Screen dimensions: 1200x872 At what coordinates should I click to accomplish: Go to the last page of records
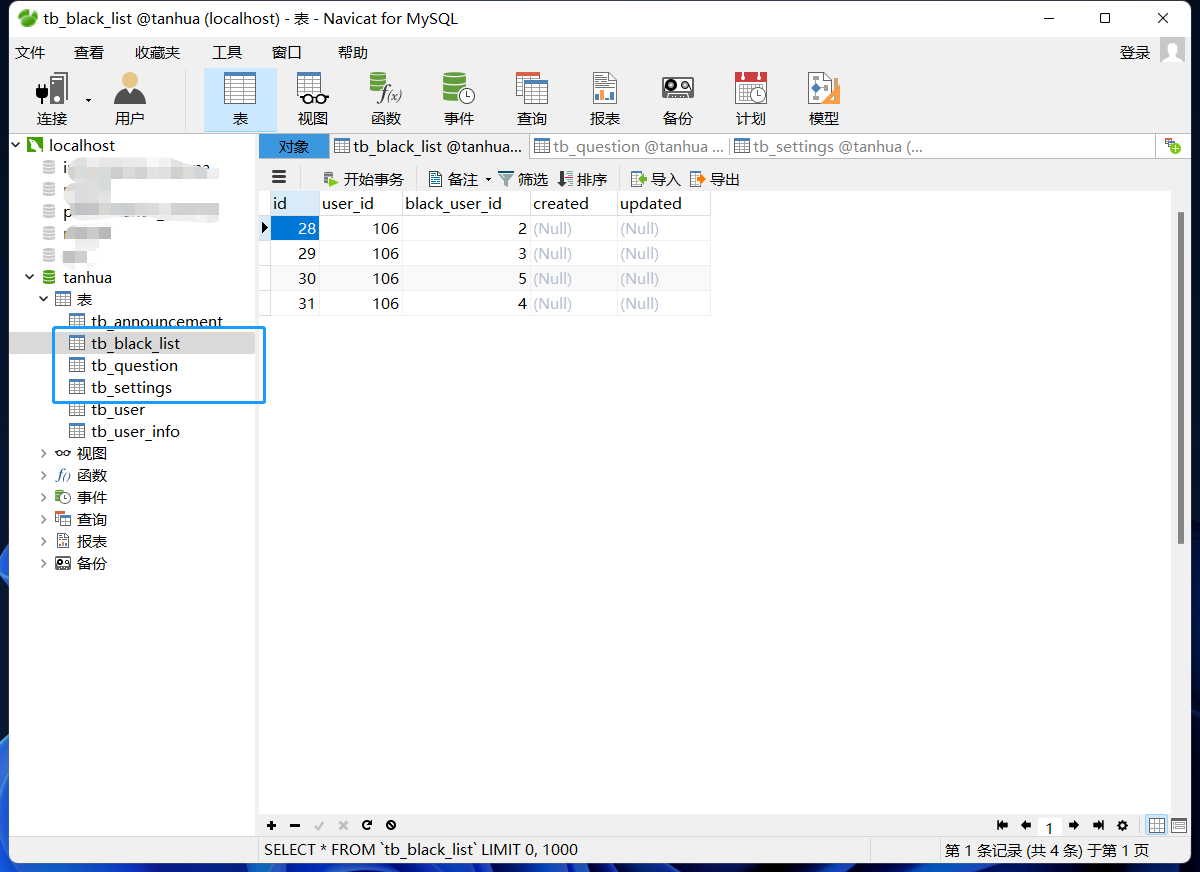coord(1098,825)
